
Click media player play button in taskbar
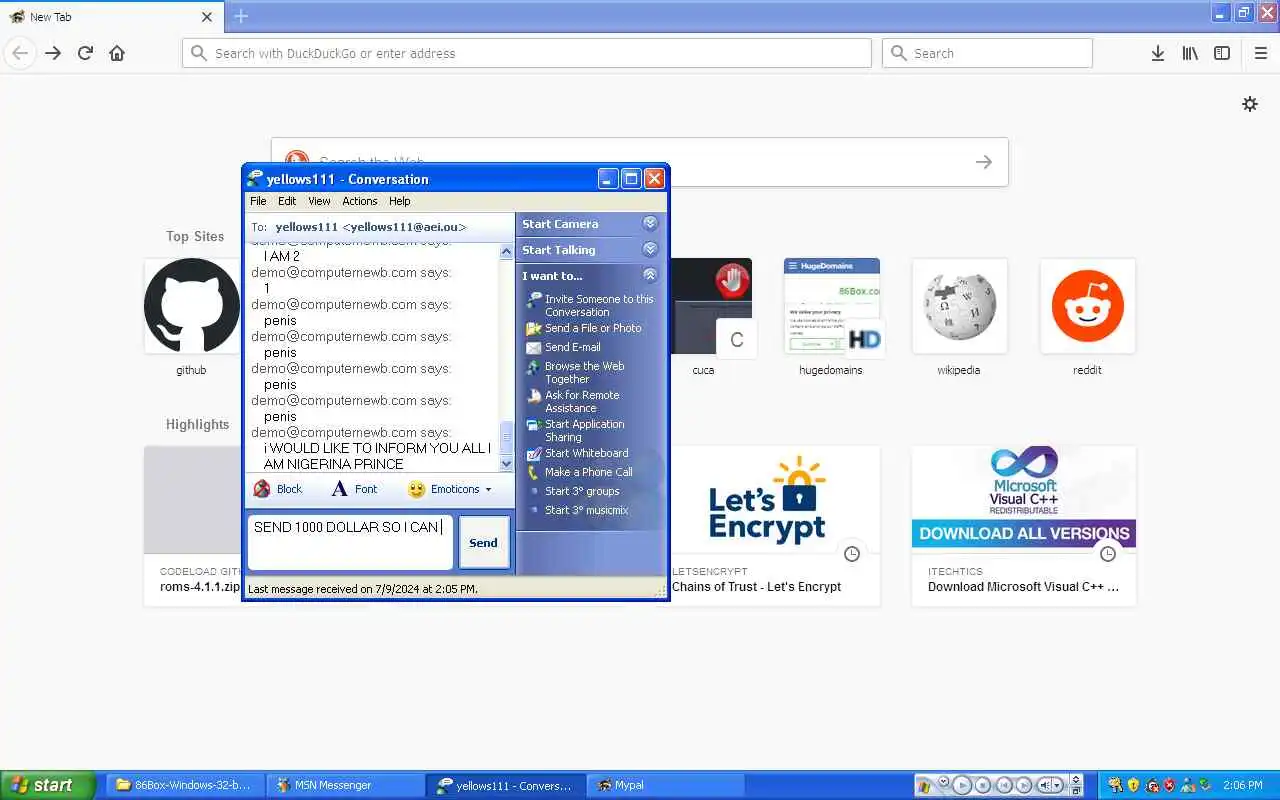(x=961, y=785)
